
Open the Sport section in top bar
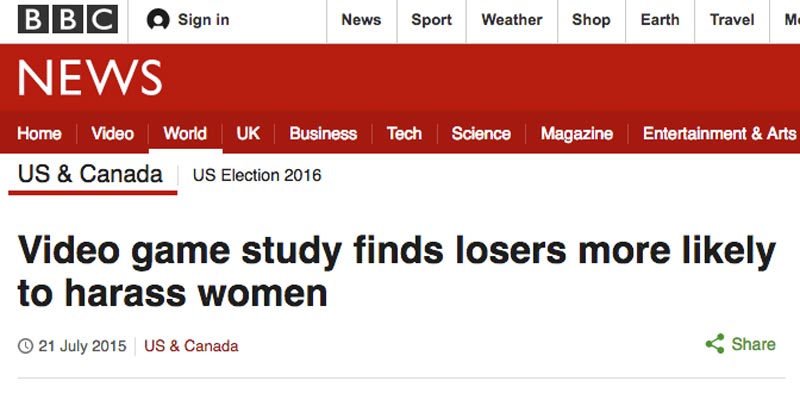pos(432,20)
